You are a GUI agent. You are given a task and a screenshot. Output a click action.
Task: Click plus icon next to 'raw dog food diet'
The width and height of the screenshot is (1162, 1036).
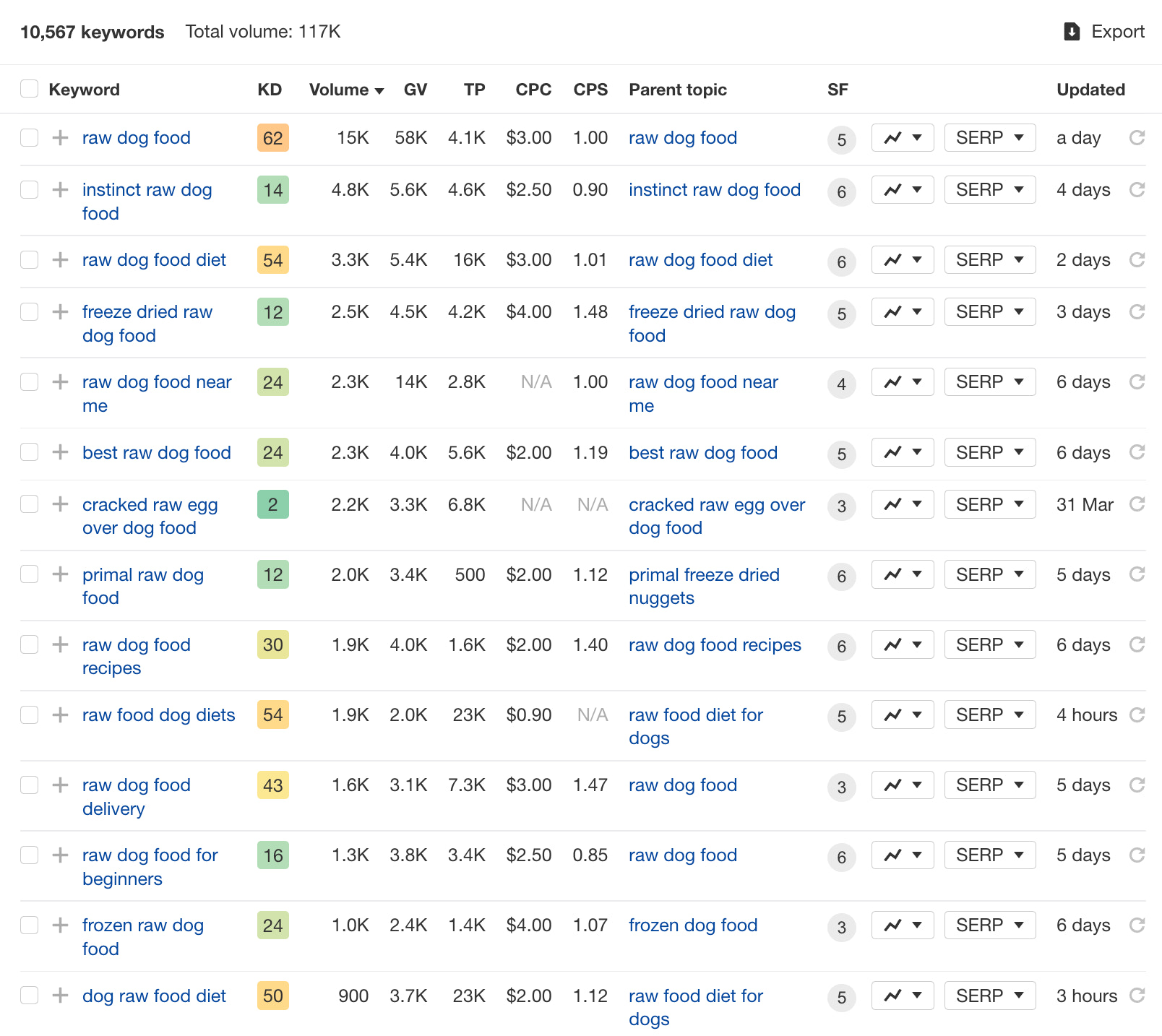(x=61, y=260)
